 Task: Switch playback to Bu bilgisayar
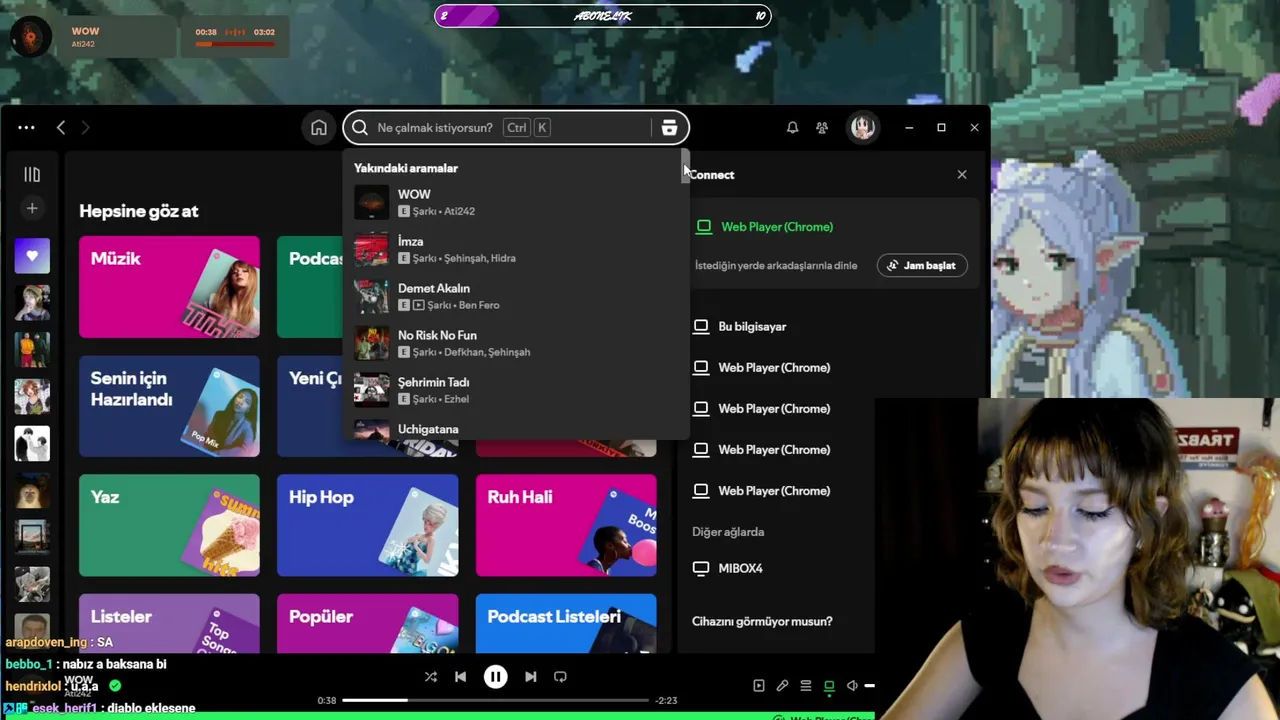point(752,326)
